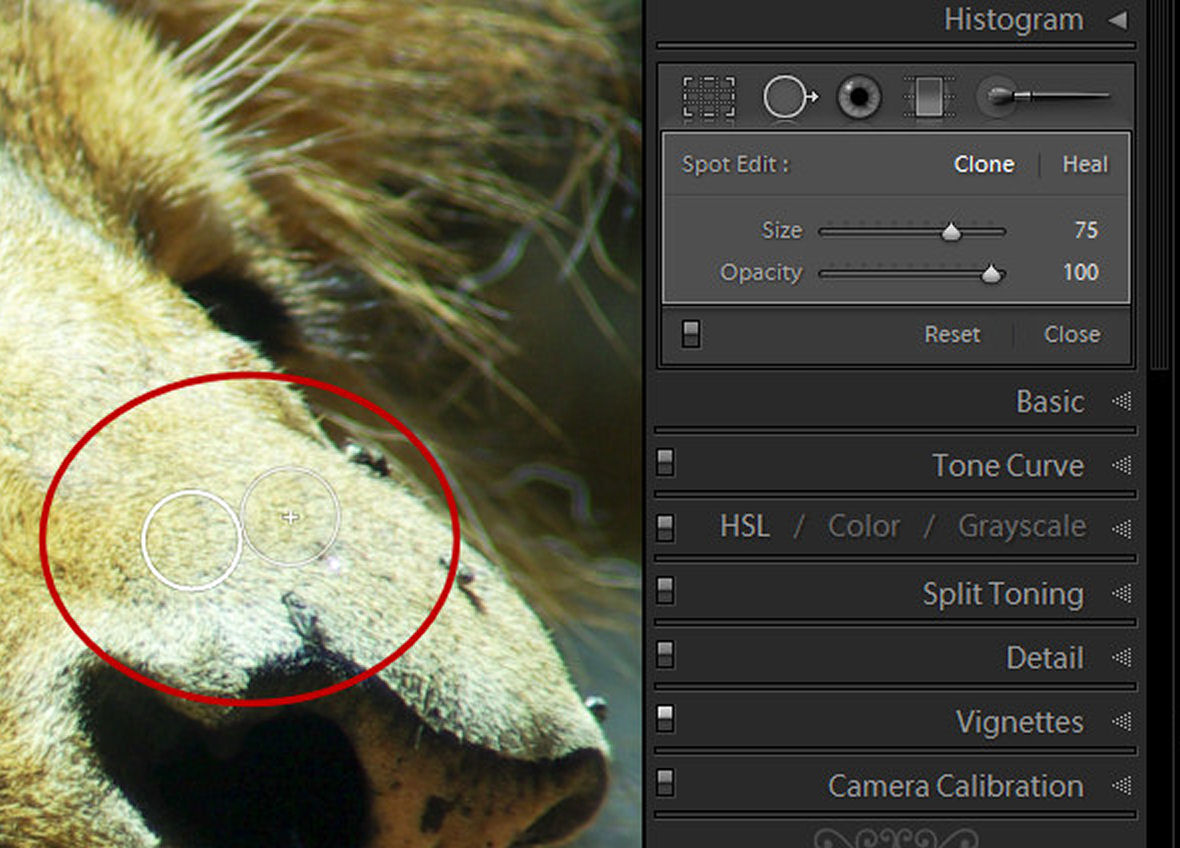
Task: Click the Detail panel title
Action: 1045,658
